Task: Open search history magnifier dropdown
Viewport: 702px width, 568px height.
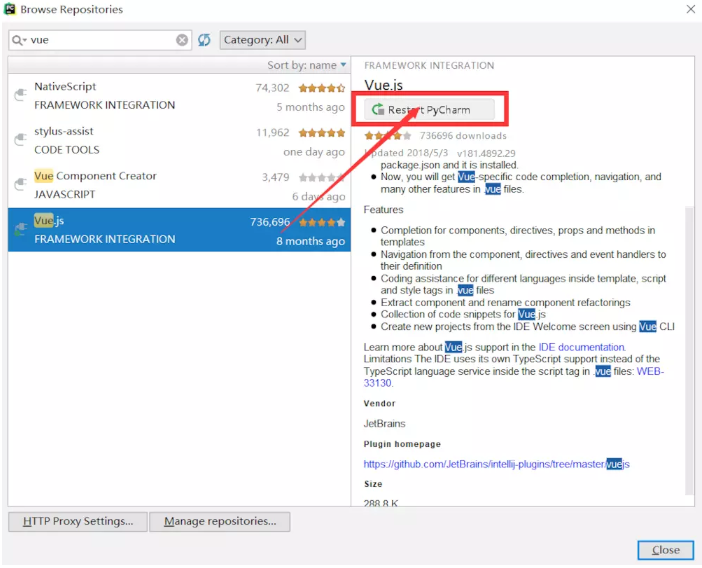Action: (18, 40)
